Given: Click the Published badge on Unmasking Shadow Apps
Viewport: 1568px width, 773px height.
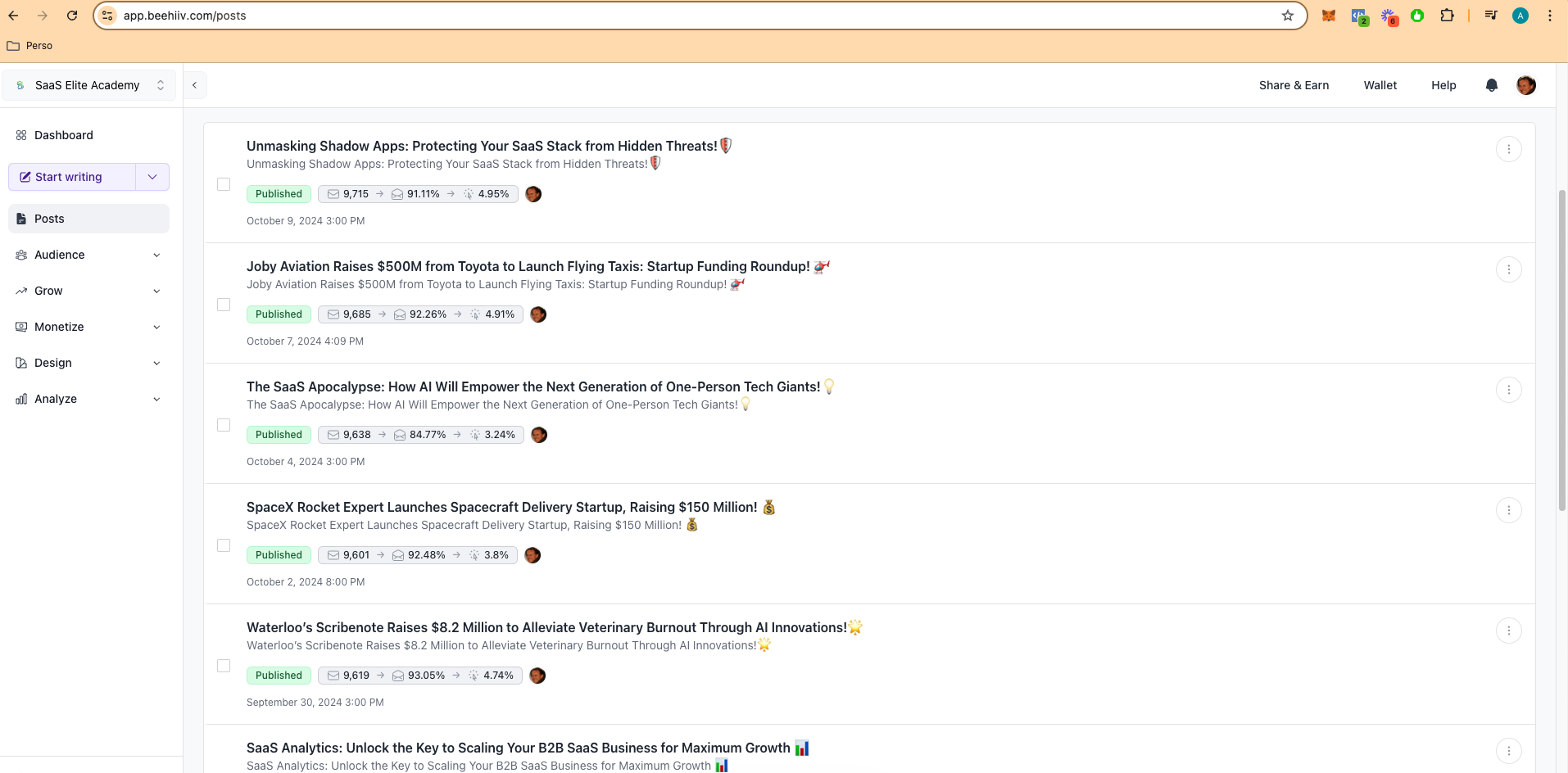Looking at the screenshot, I should (x=279, y=194).
